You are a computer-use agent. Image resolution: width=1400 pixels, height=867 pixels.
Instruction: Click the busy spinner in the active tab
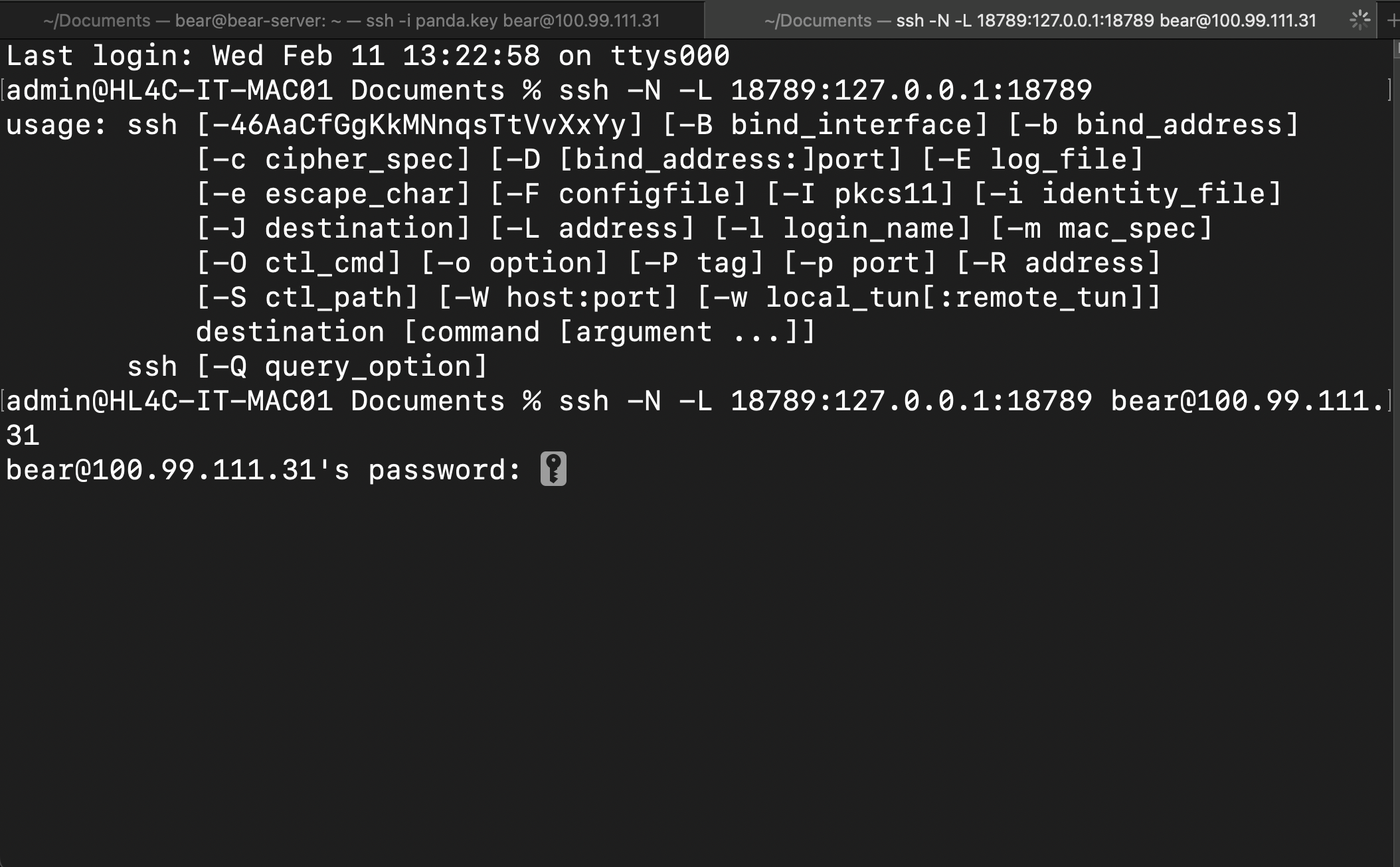tap(1359, 20)
